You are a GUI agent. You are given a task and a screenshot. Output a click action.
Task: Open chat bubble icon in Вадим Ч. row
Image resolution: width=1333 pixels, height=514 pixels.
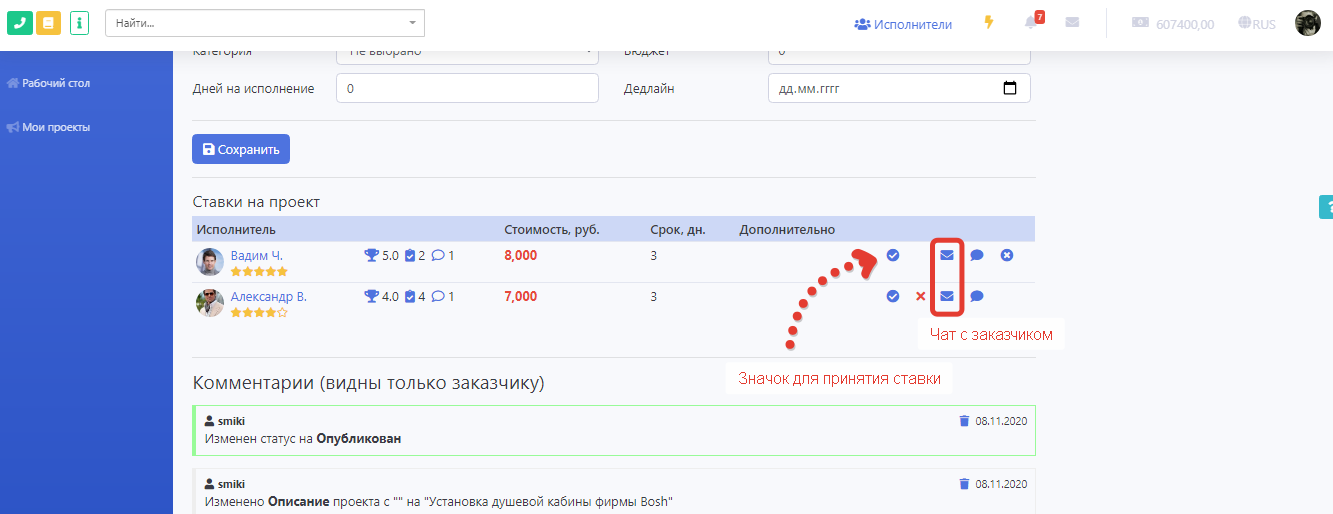click(977, 255)
